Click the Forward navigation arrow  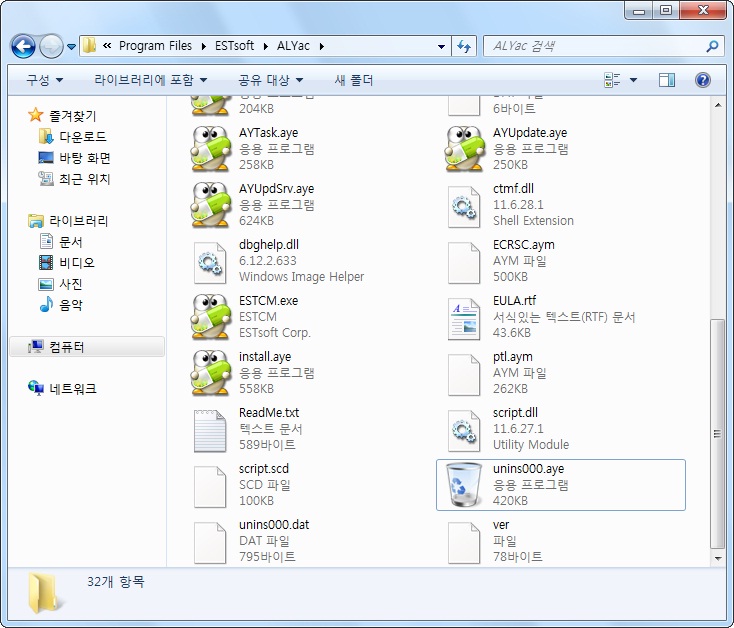click(x=51, y=46)
